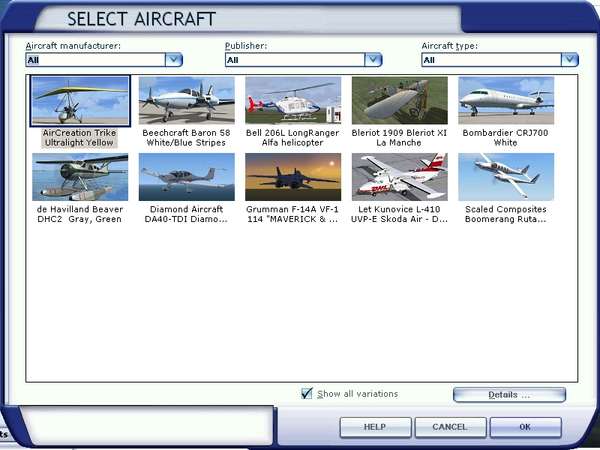Screen dimensions: 600x450
Task: Select the Grumman F-14A thumbnail image
Action: point(293,177)
